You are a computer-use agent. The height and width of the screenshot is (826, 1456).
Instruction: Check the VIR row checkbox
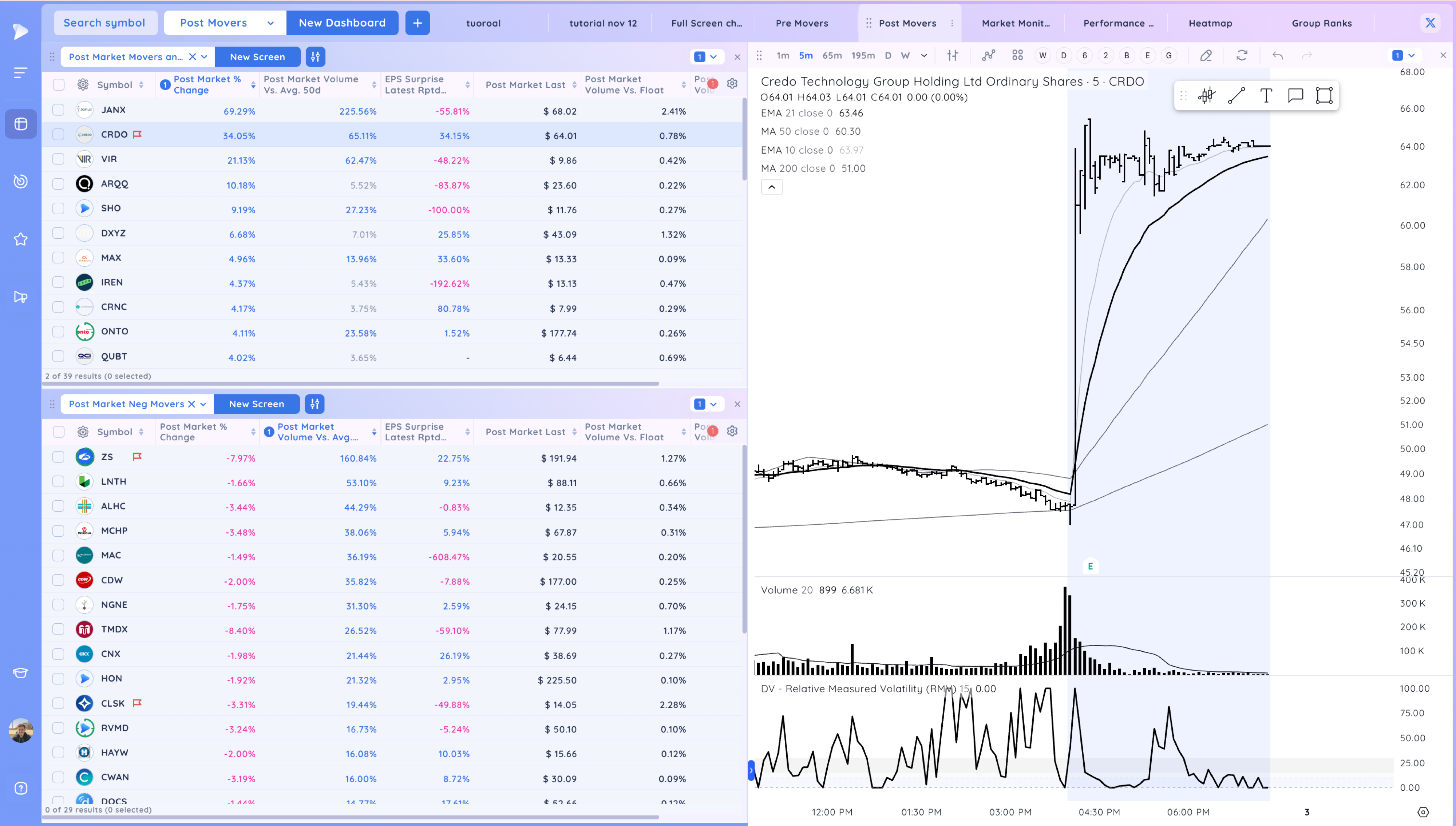tap(59, 159)
